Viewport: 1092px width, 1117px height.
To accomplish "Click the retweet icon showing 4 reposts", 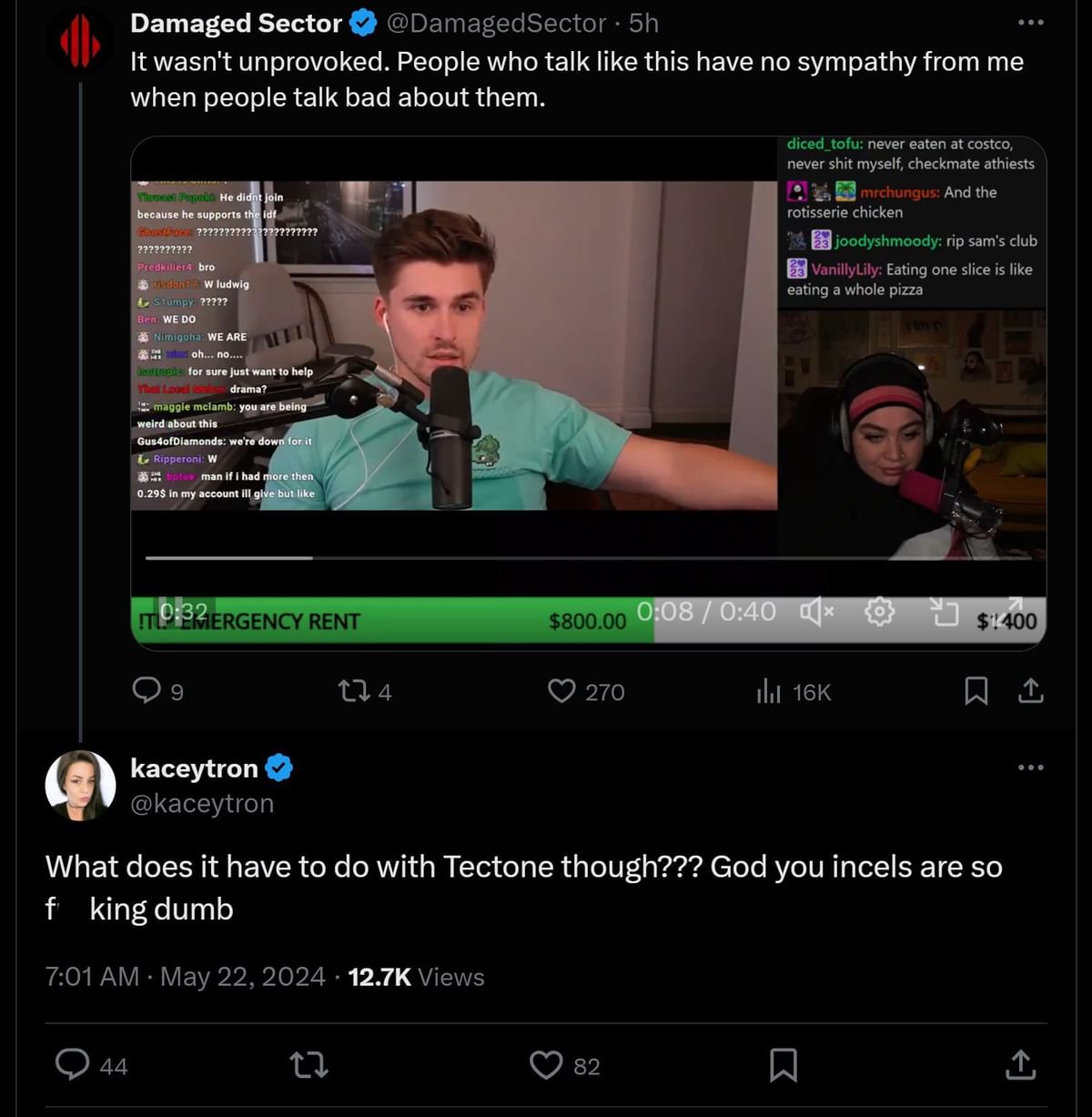I will [x=355, y=692].
